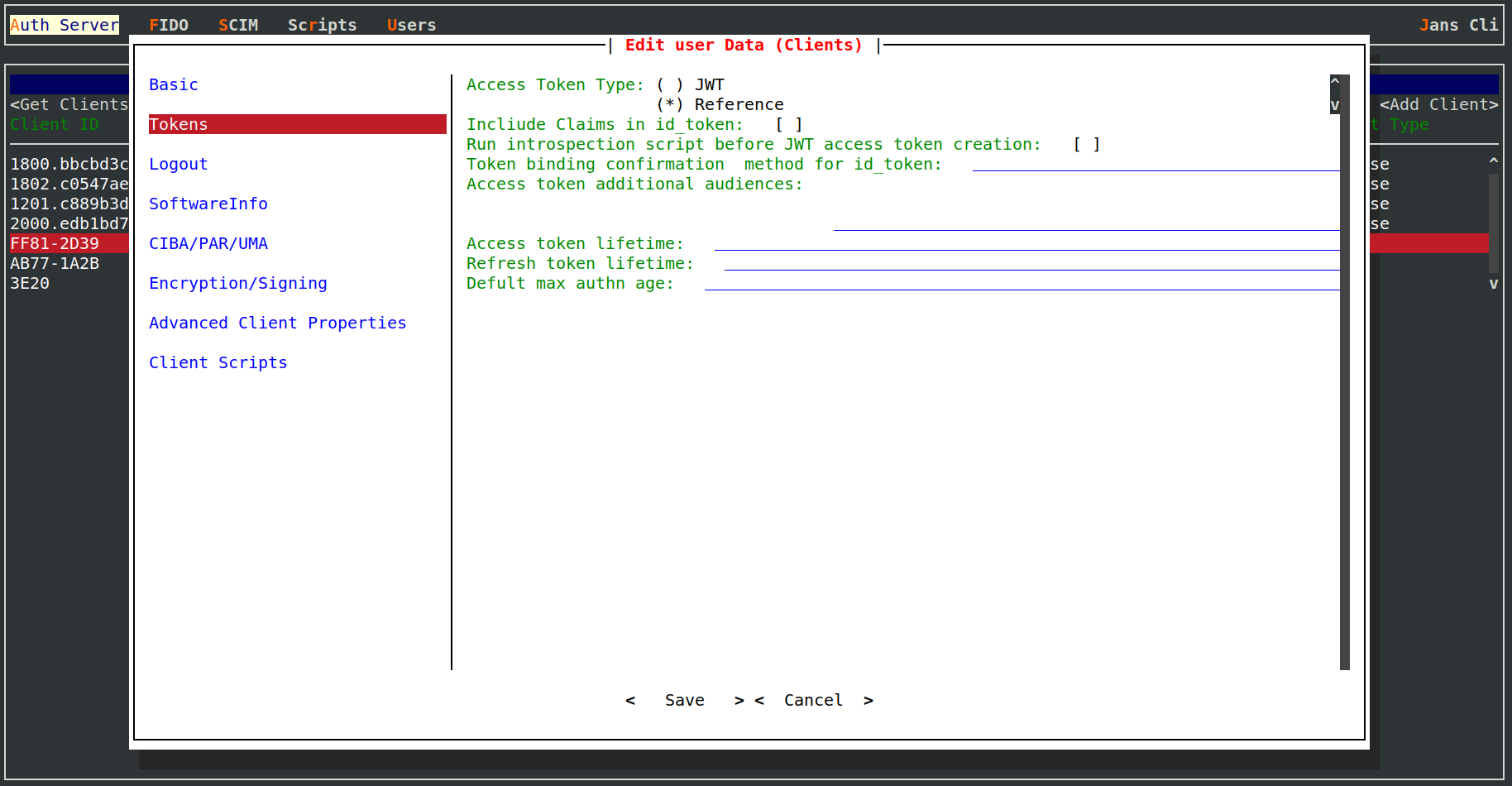
Task: Enable introspection script before JWT creation
Action: (1087, 145)
